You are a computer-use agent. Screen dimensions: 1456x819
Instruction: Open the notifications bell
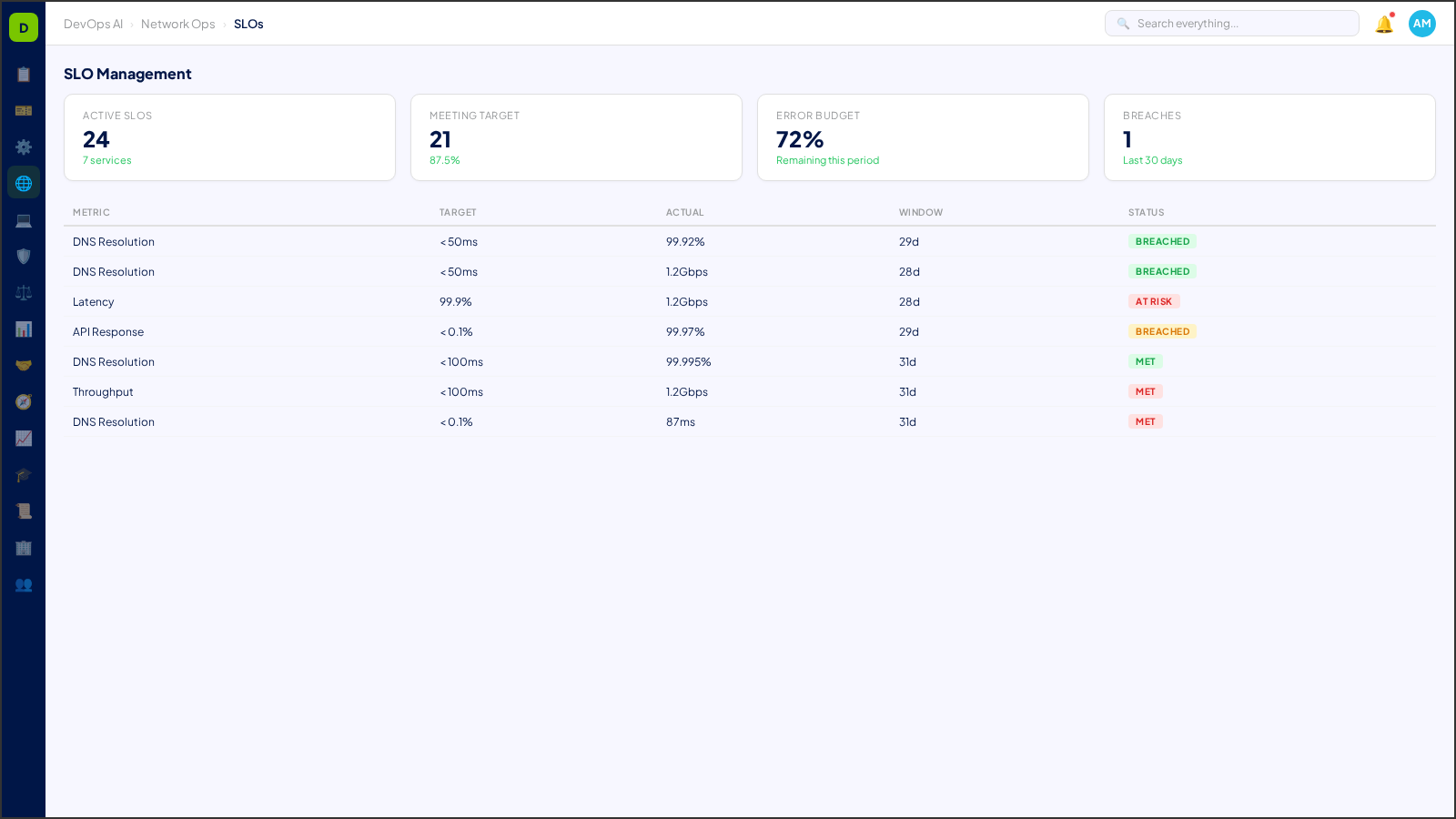[x=1383, y=25]
